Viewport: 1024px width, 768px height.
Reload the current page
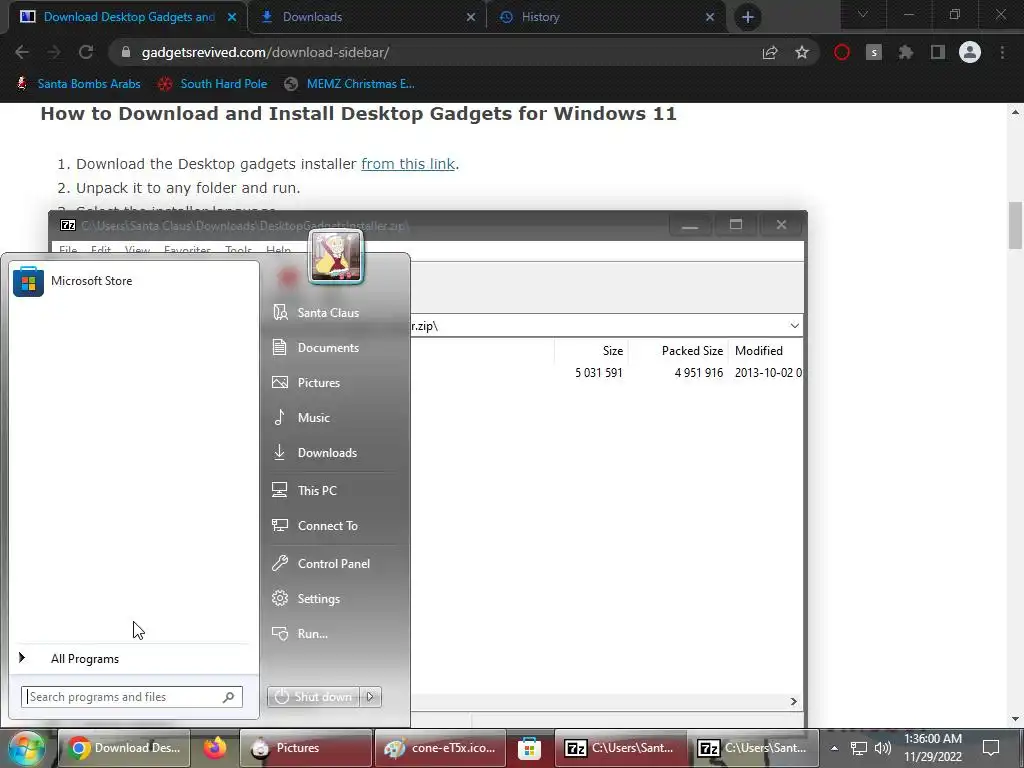pyautogui.click(x=86, y=52)
